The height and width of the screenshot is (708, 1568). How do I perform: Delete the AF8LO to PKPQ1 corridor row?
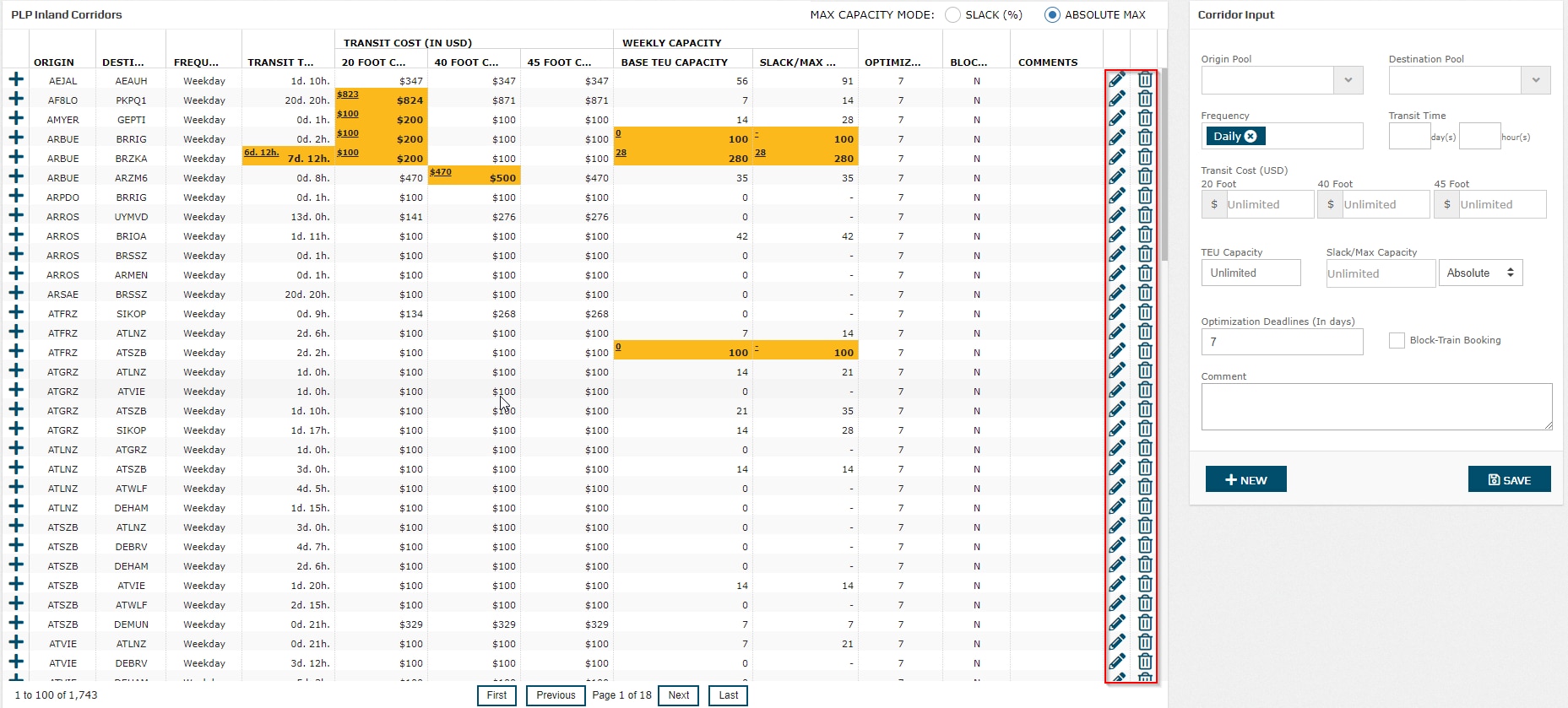pos(1145,100)
